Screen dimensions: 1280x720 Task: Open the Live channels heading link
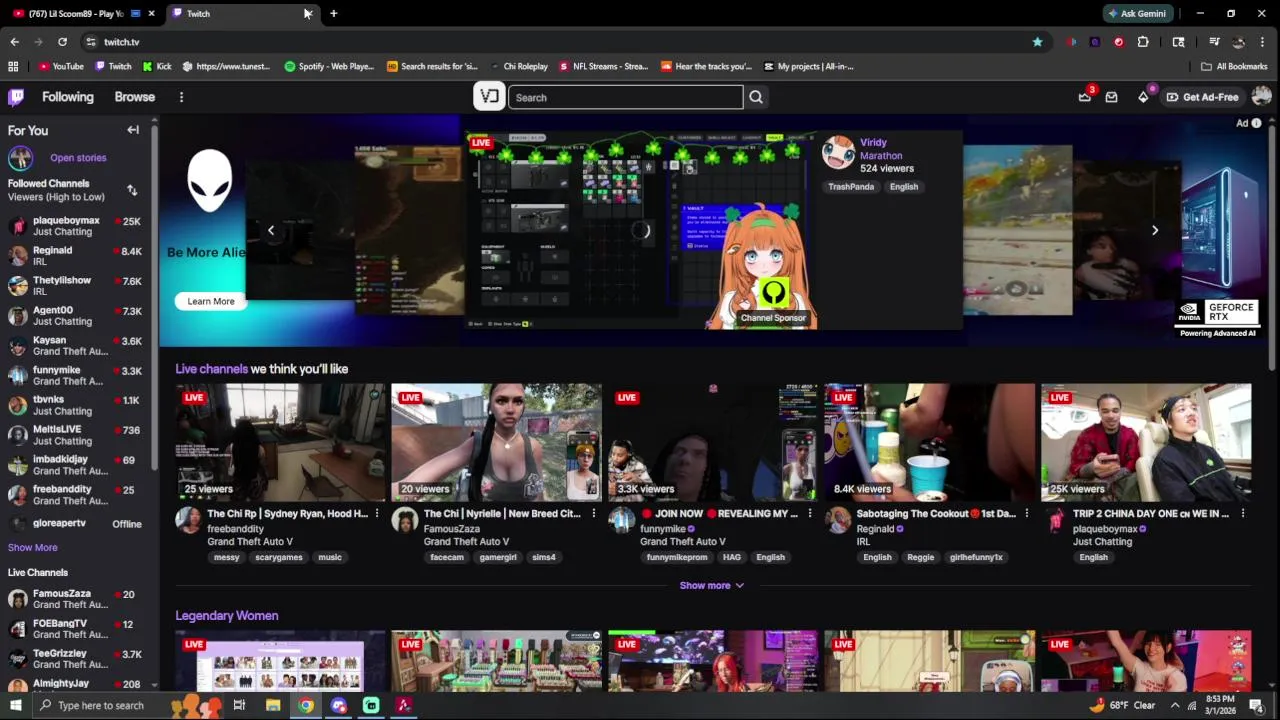pos(211,369)
